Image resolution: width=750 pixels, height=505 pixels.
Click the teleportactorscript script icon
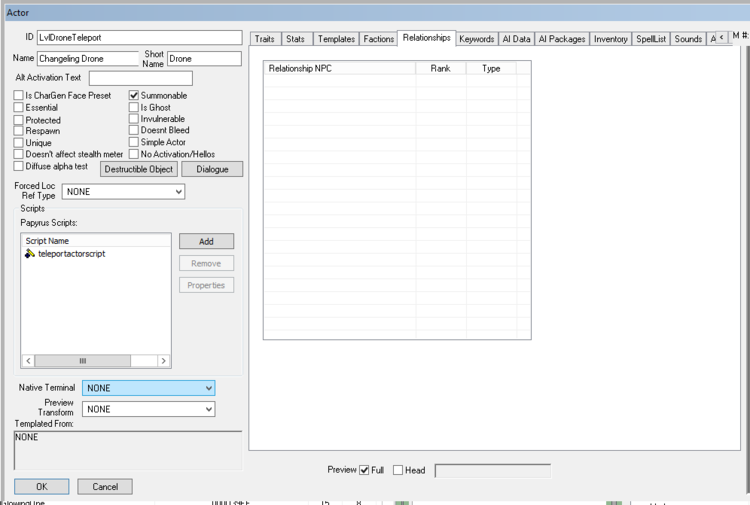coord(30,254)
